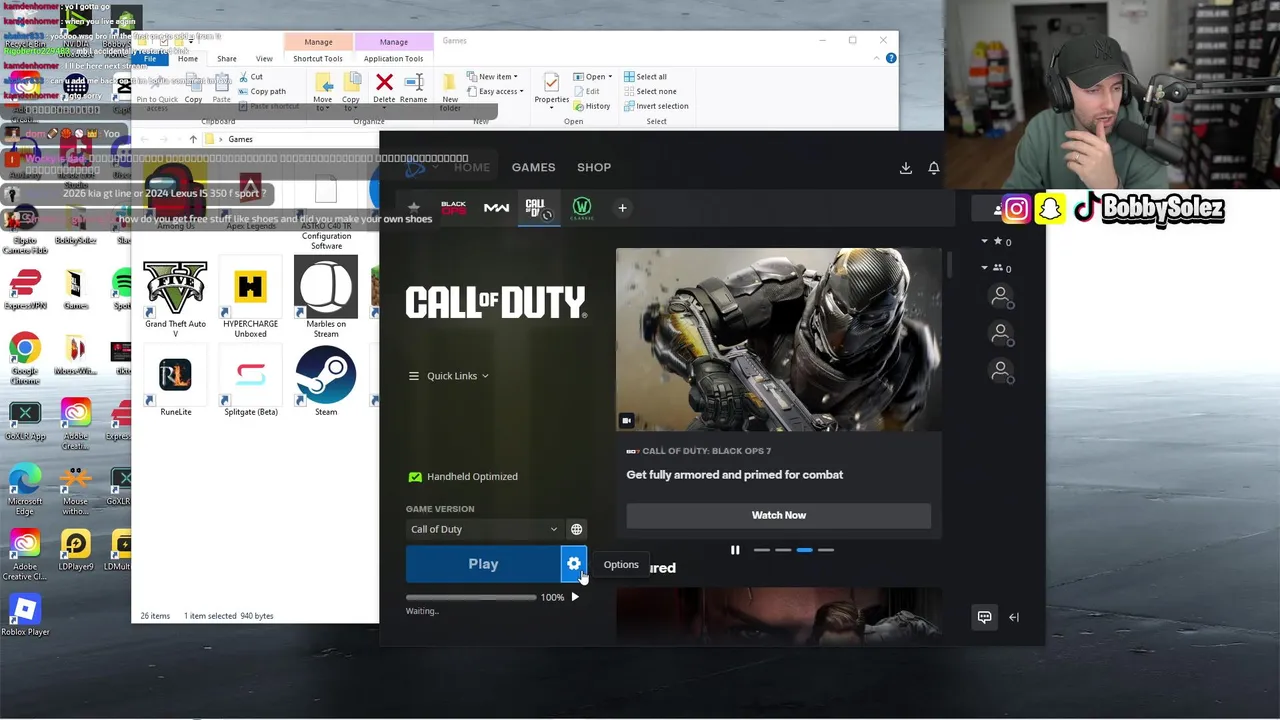Switch to the GAMES tab in Battle.net

coord(533,168)
